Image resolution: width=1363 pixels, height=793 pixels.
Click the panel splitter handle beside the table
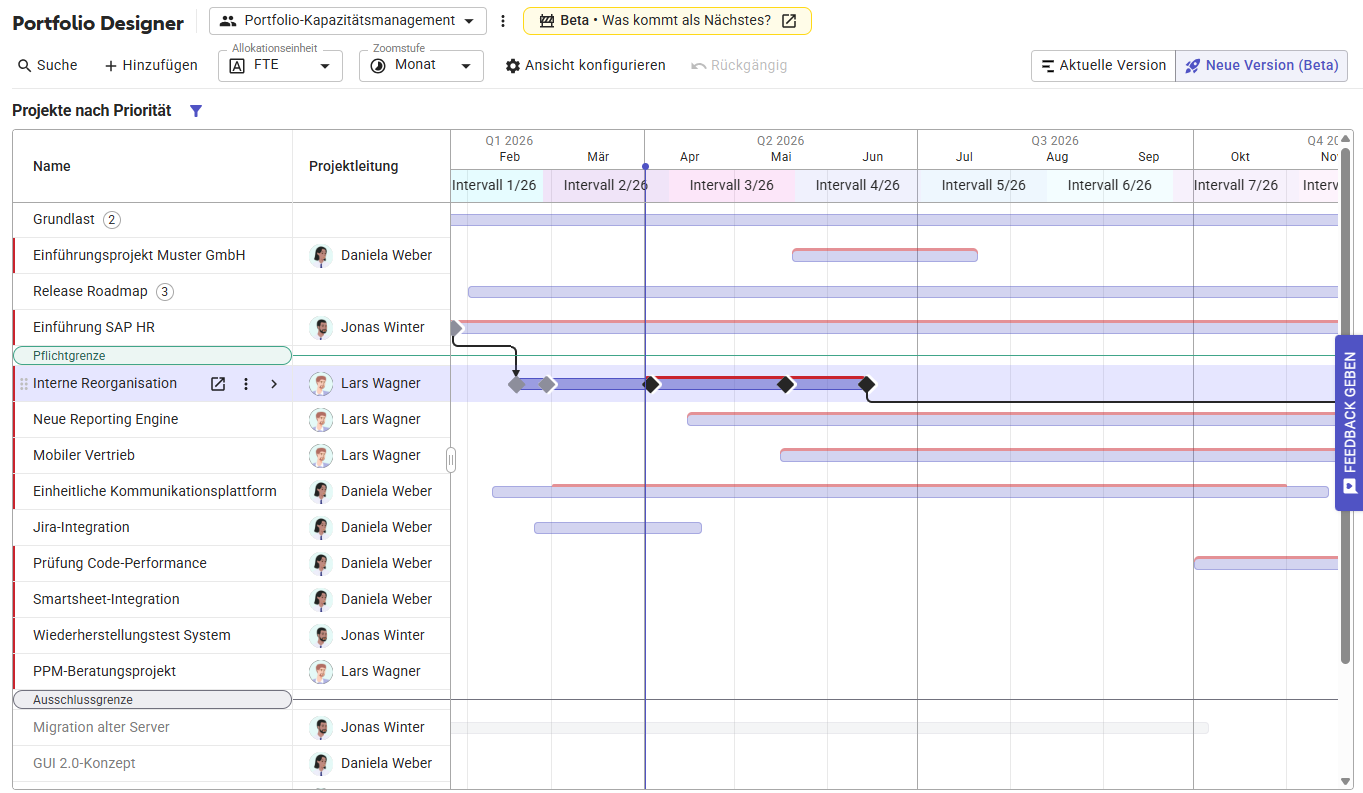[451, 460]
